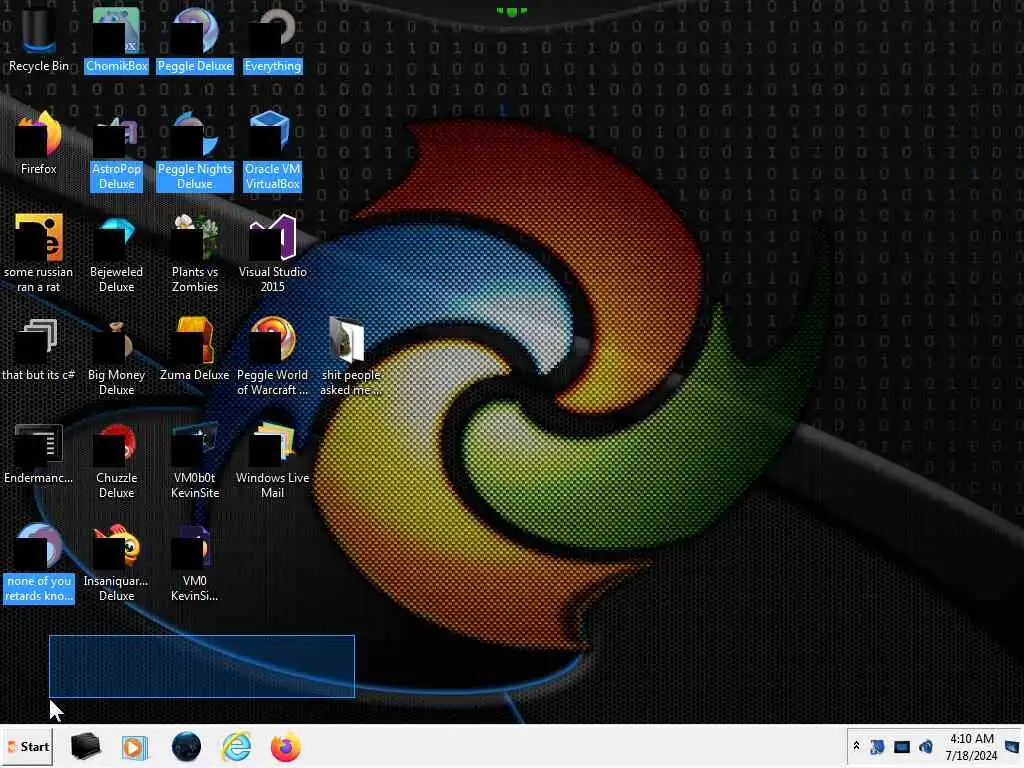The width and height of the screenshot is (1024, 768).
Task: Click the black box taskbar icon
Action: [85, 746]
